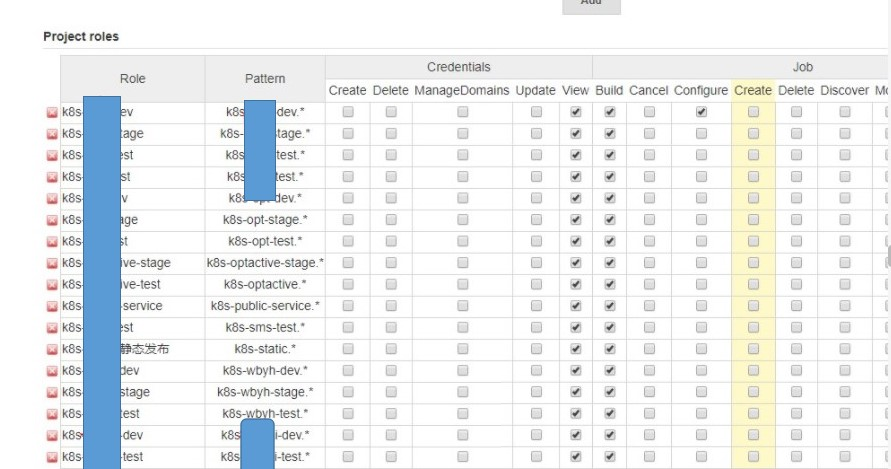Click the highlighted Job Create column header
Viewport: 891px width, 469px height.
tap(753, 91)
